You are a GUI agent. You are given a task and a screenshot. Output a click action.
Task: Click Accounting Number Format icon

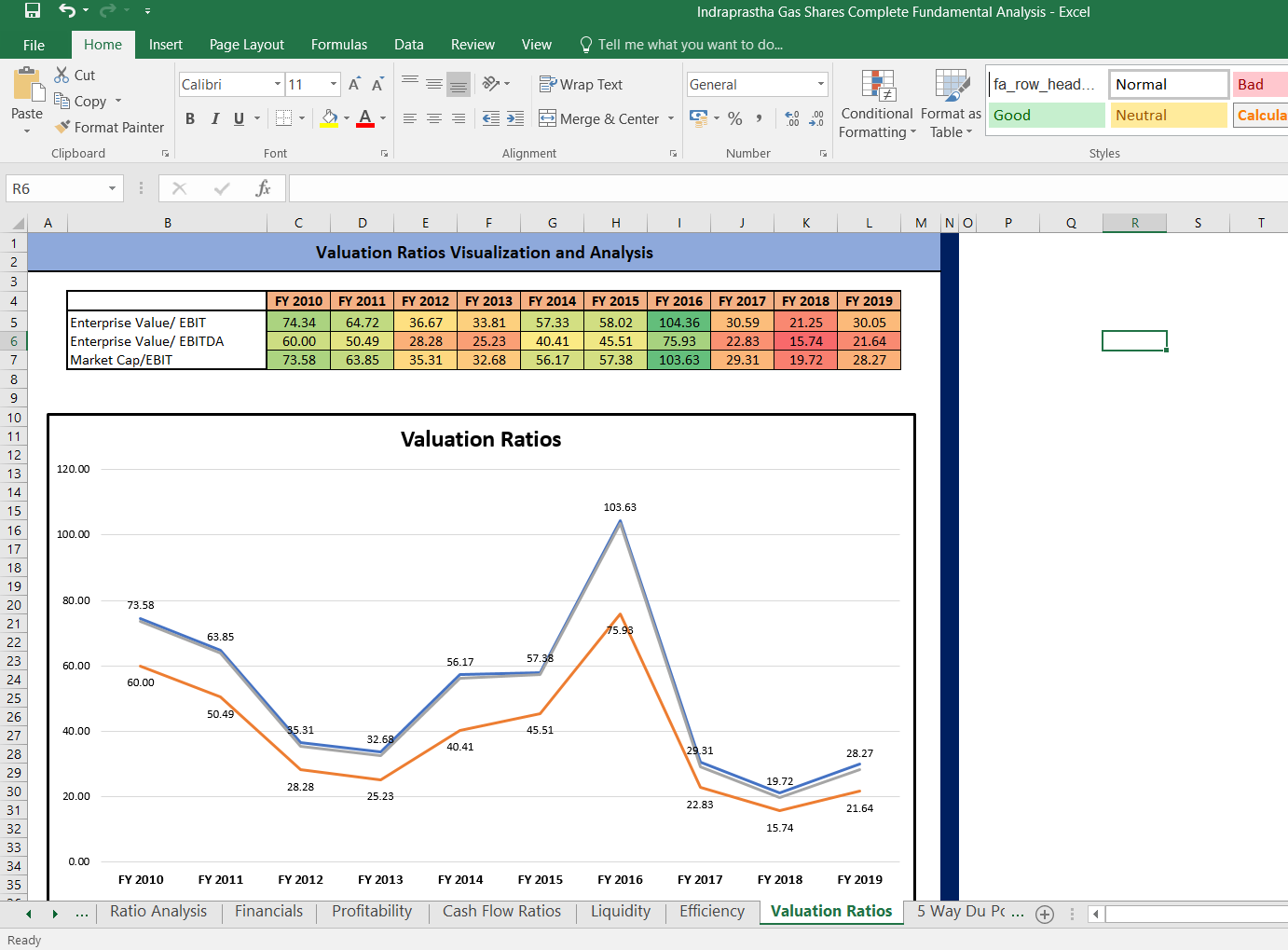tap(698, 118)
